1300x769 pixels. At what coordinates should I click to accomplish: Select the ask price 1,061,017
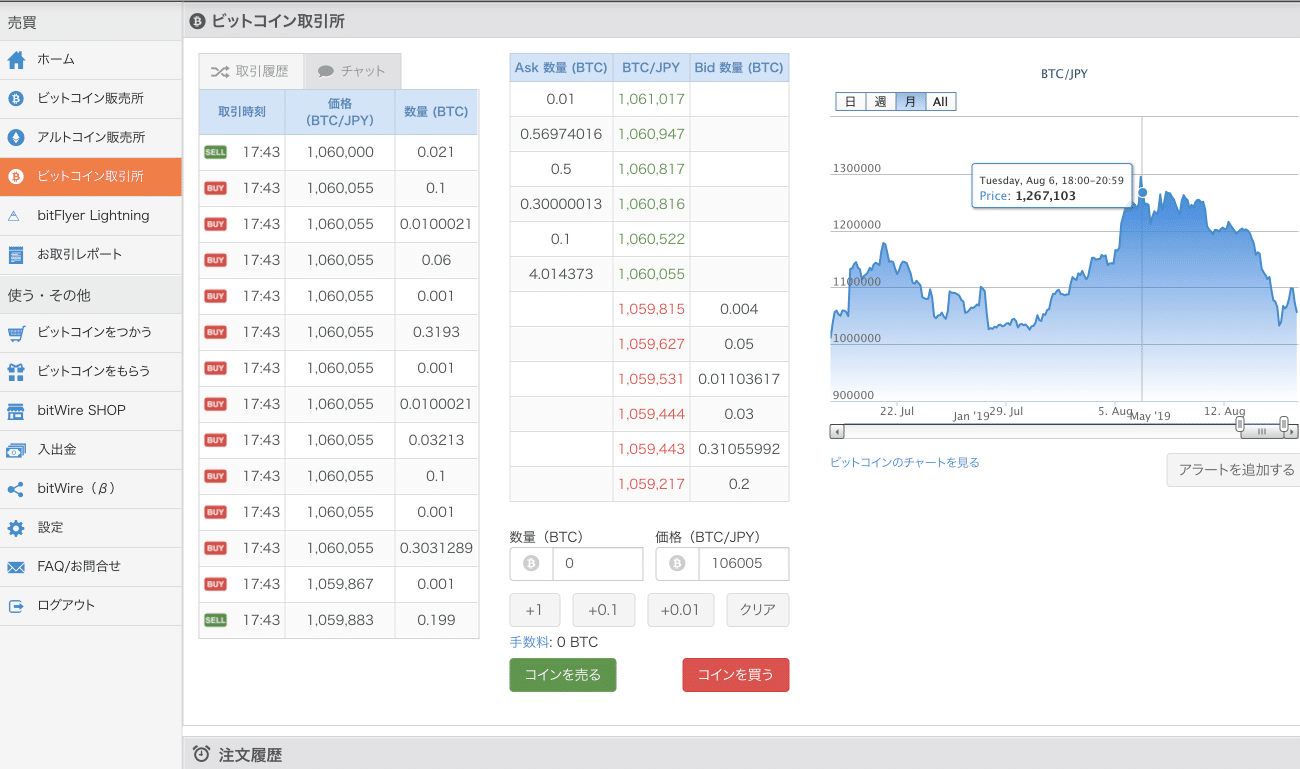pos(651,99)
